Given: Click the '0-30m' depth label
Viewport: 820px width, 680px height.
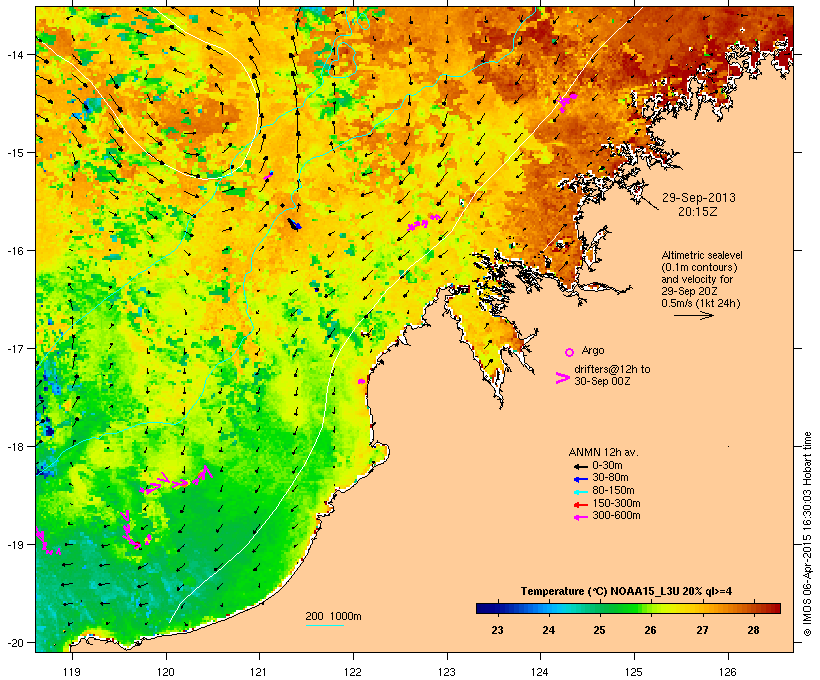Looking at the screenshot, I should click(607, 466).
